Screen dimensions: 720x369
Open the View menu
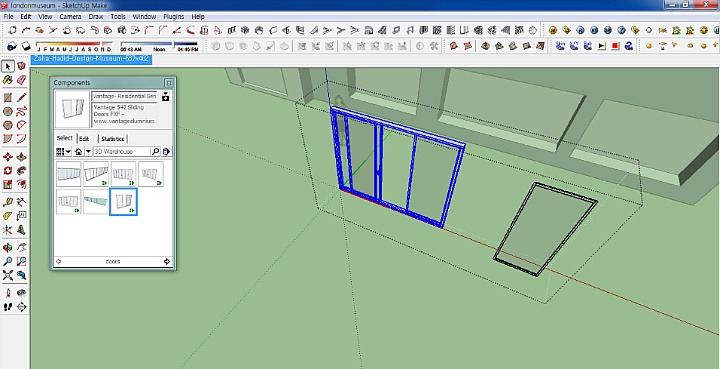[45, 17]
